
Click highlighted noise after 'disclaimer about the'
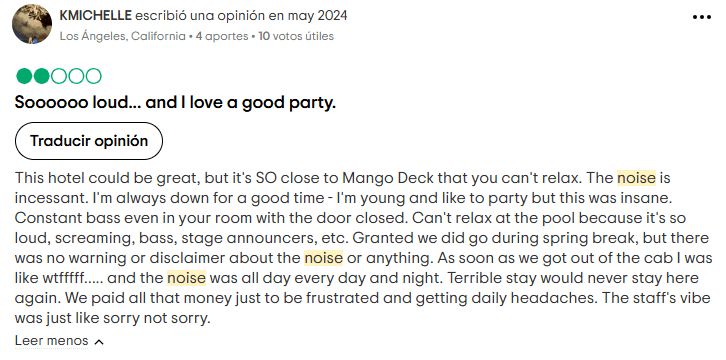coord(323,258)
